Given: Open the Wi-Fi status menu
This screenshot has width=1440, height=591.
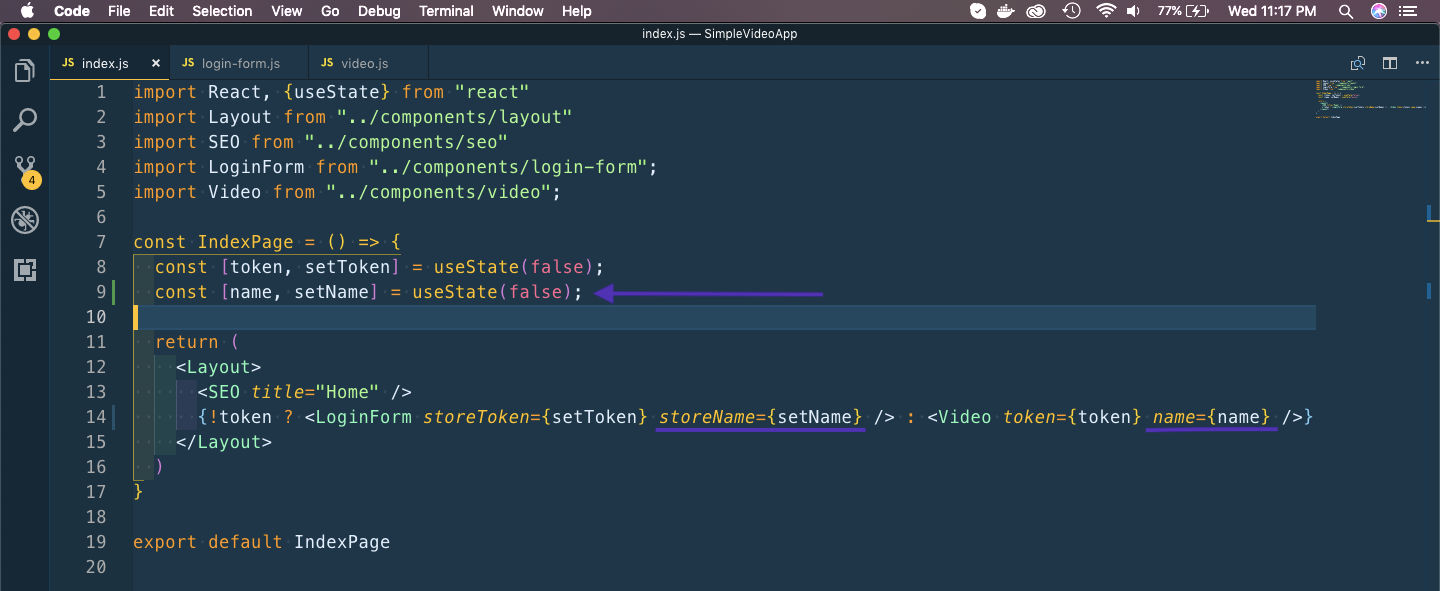Looking at the screenshot, I should coord(1105,11).
